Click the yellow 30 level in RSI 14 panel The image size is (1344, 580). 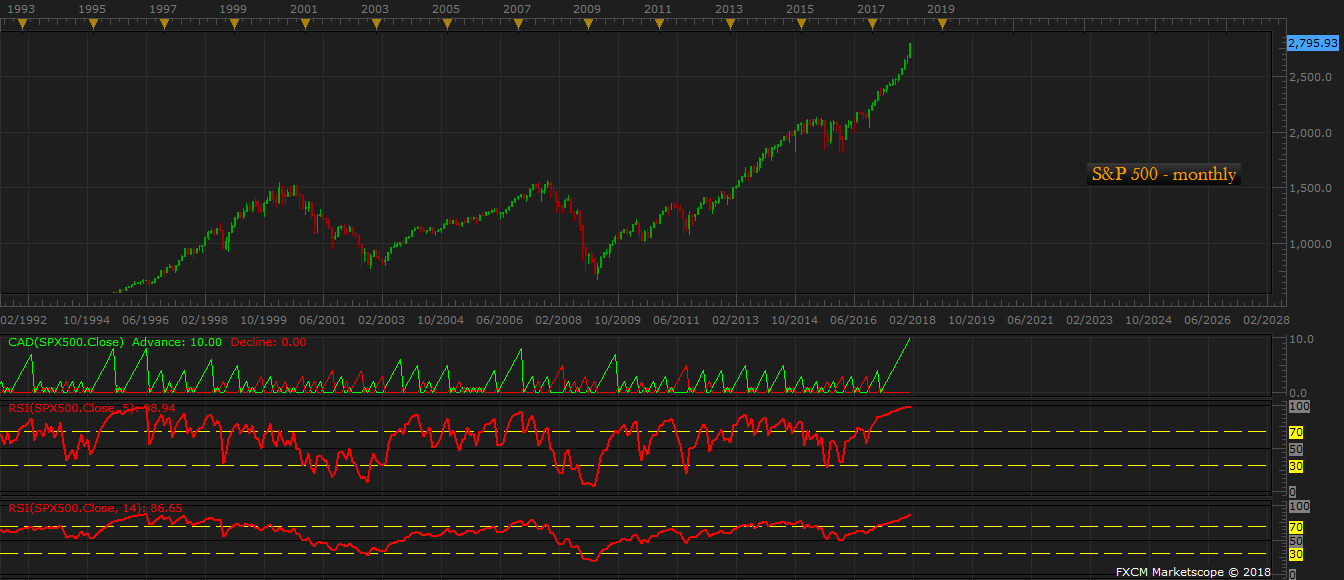coord(1295,554)
